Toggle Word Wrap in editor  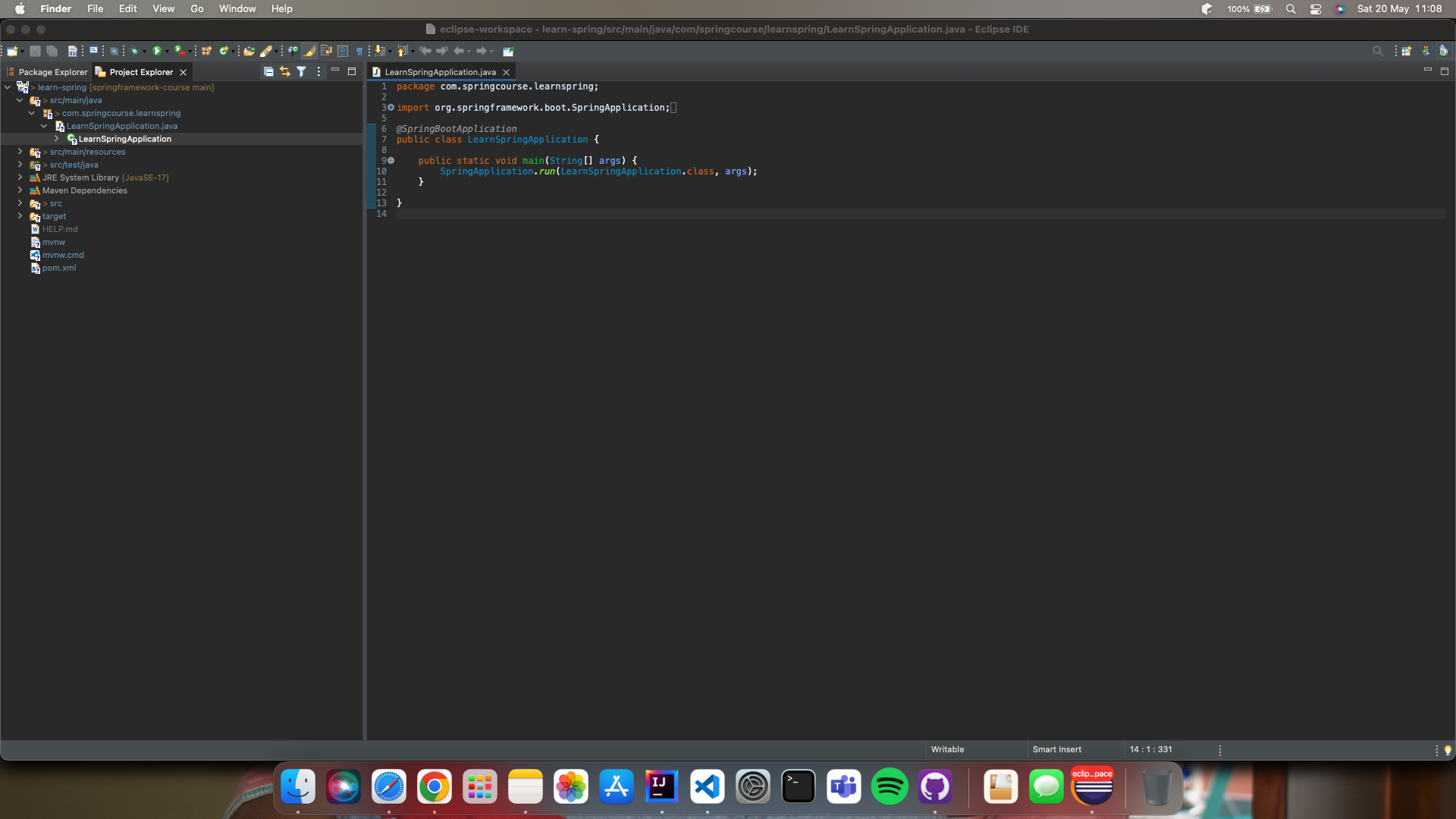[326, 51]
